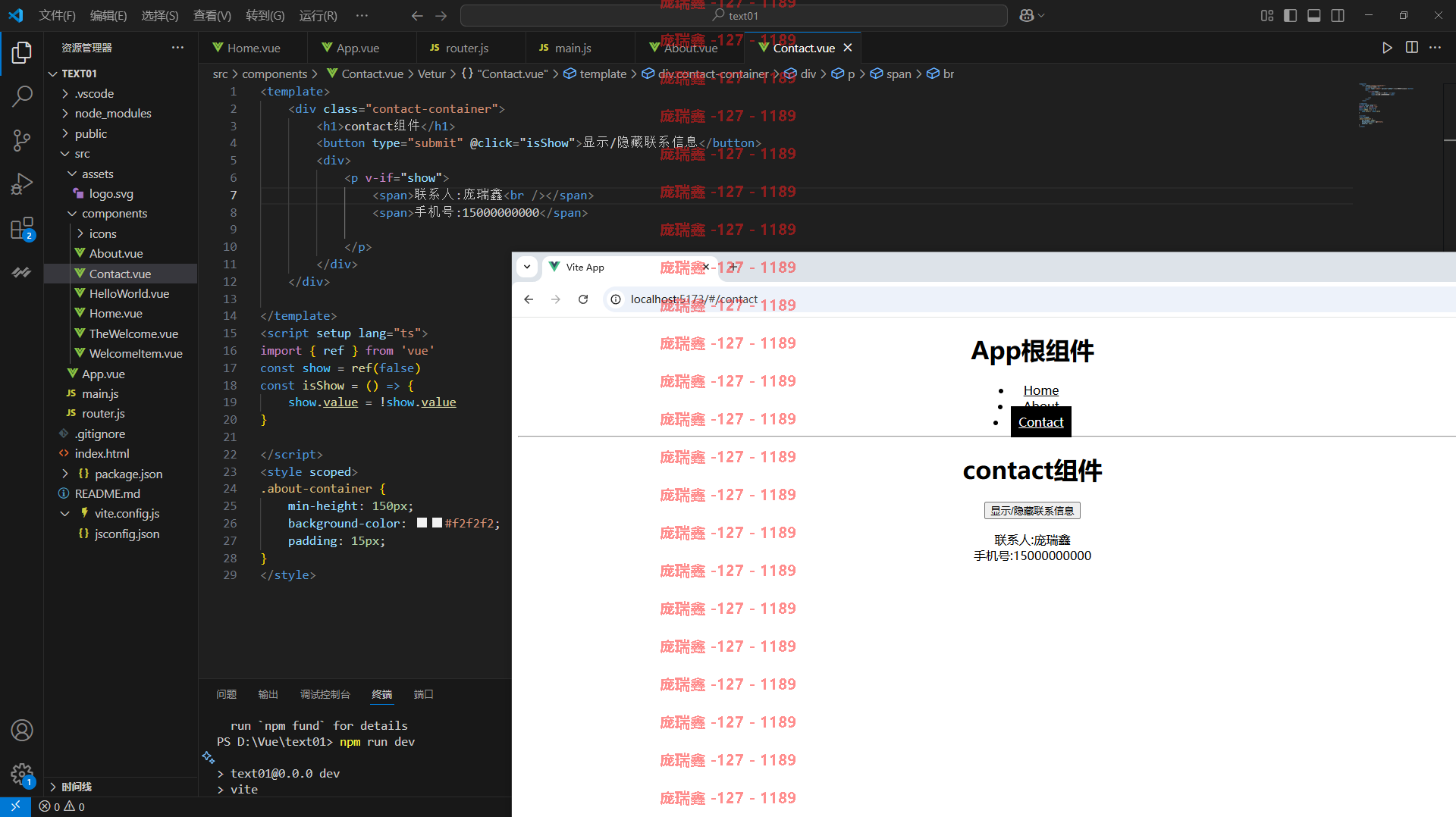Reload the browser page
Screen dimensions: 1456x817
coord(583,299)
